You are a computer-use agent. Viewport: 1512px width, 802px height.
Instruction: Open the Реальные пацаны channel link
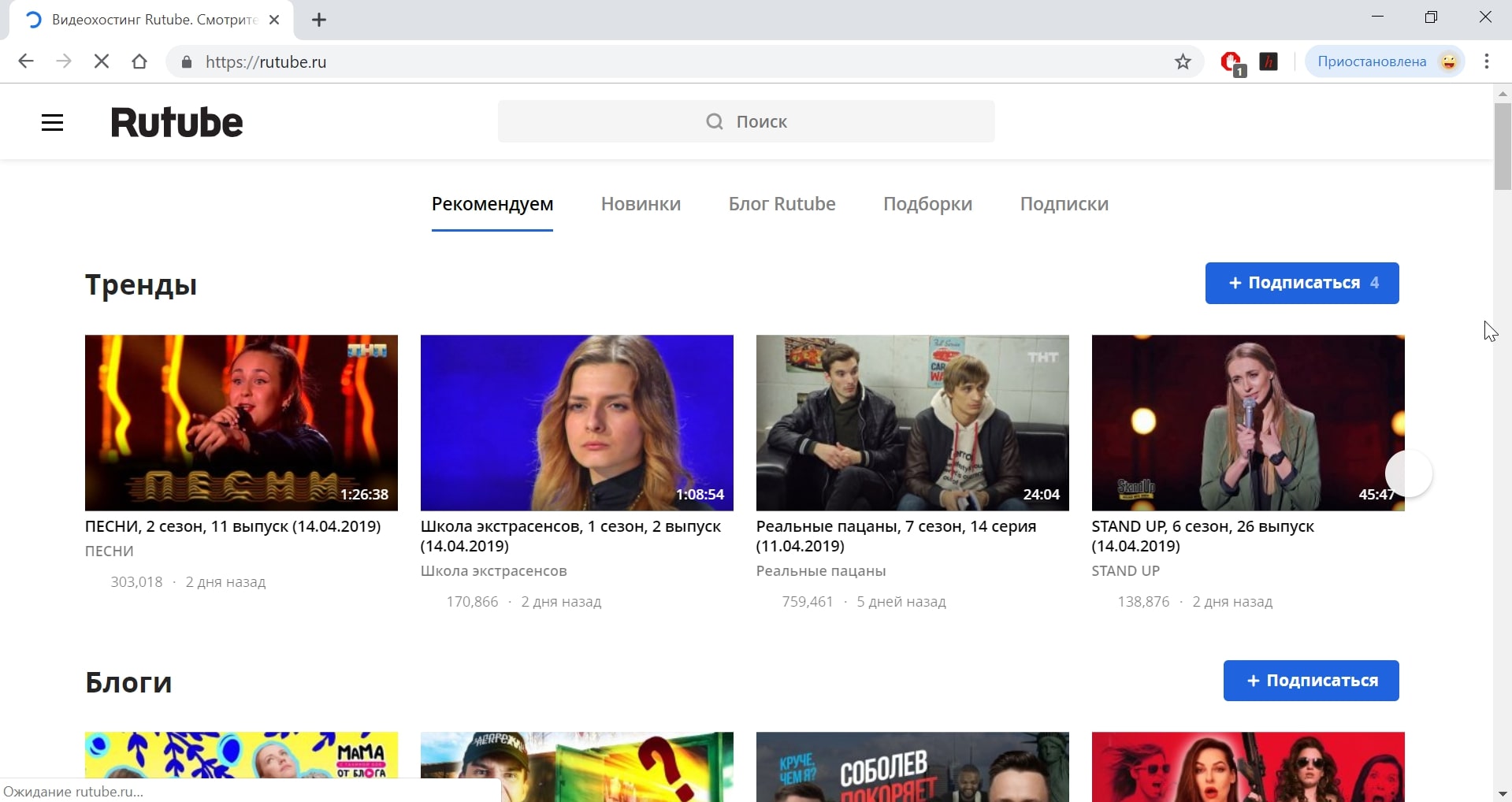tap(821, 571)
